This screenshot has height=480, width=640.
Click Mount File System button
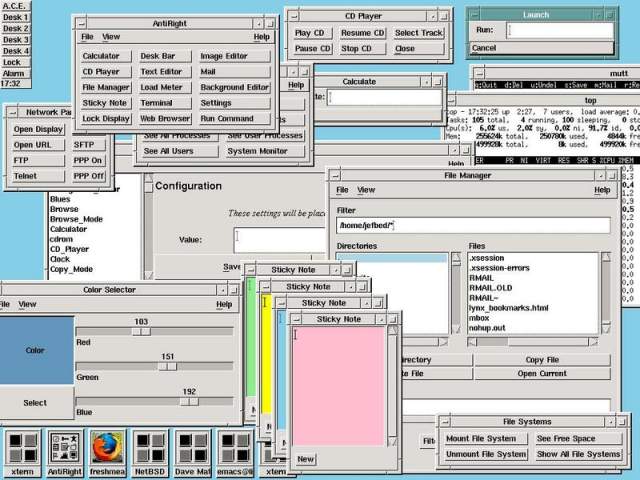coord(482,439)
